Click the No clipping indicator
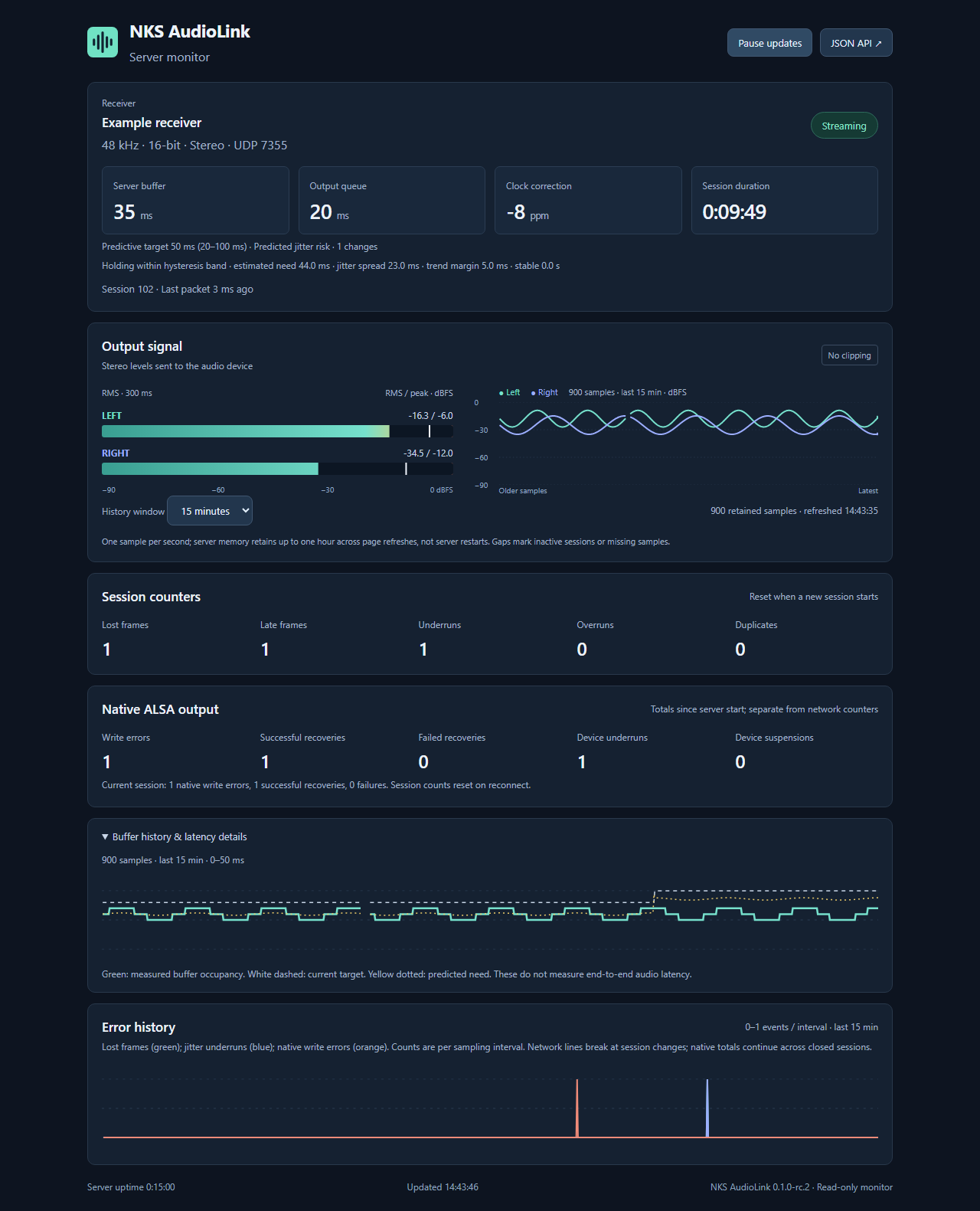This screenshot has width=980, height=1211. tap(849, 355)
